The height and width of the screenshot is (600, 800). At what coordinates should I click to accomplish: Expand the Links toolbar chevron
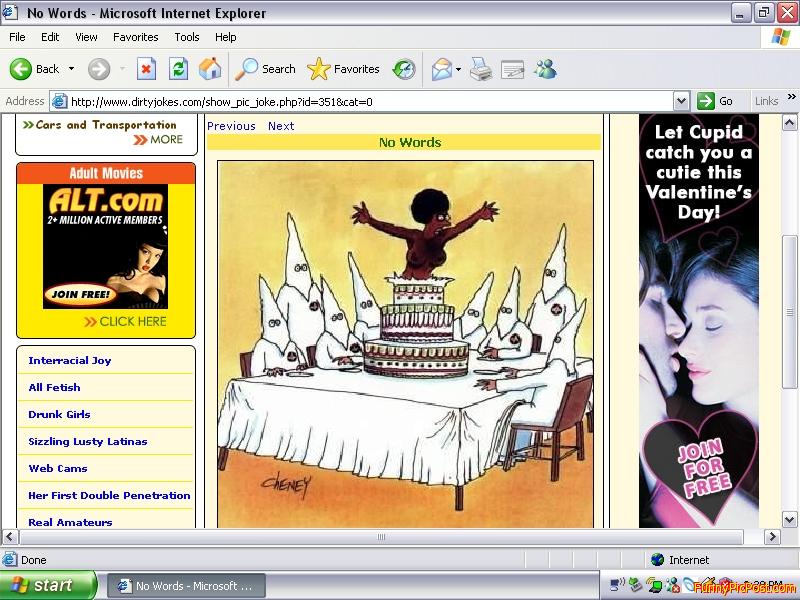pyautogui.click(x=791, y=96)
